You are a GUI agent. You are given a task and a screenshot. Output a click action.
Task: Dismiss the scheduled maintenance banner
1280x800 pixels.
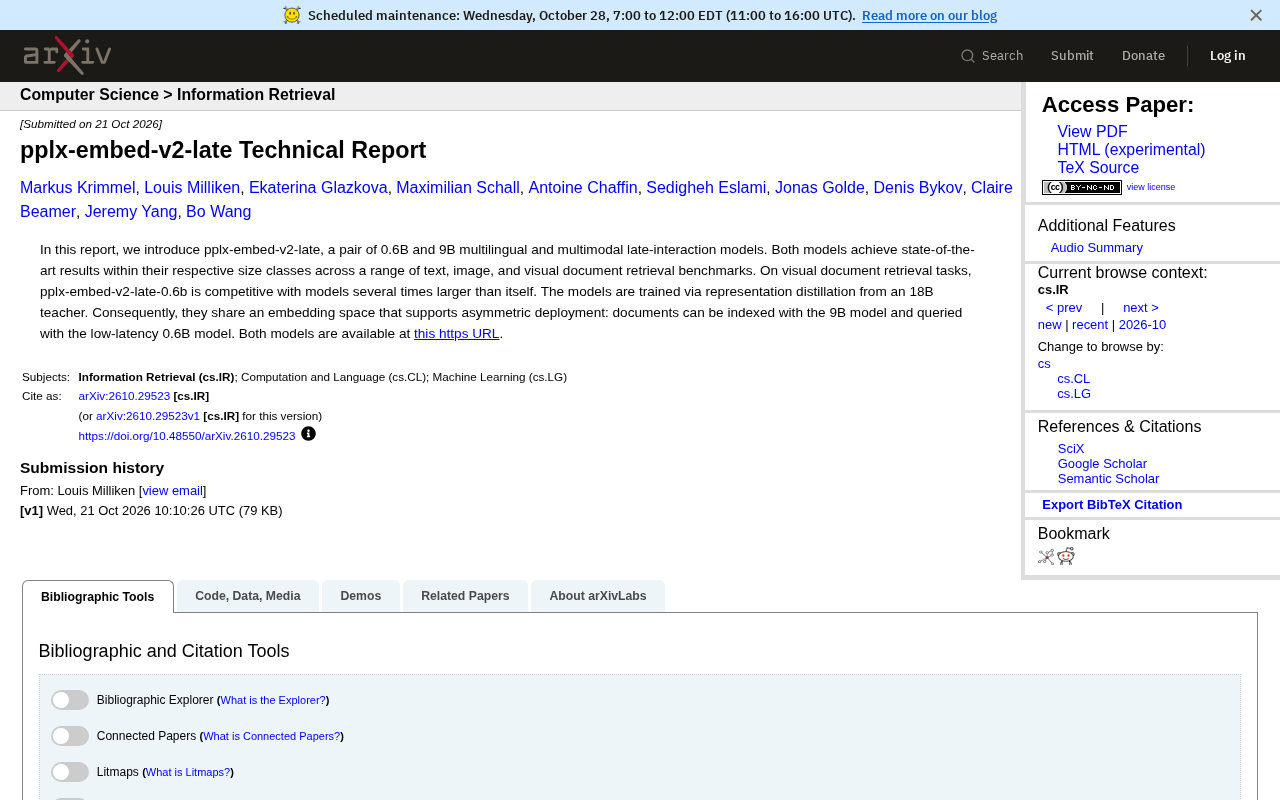point(1256,15)
